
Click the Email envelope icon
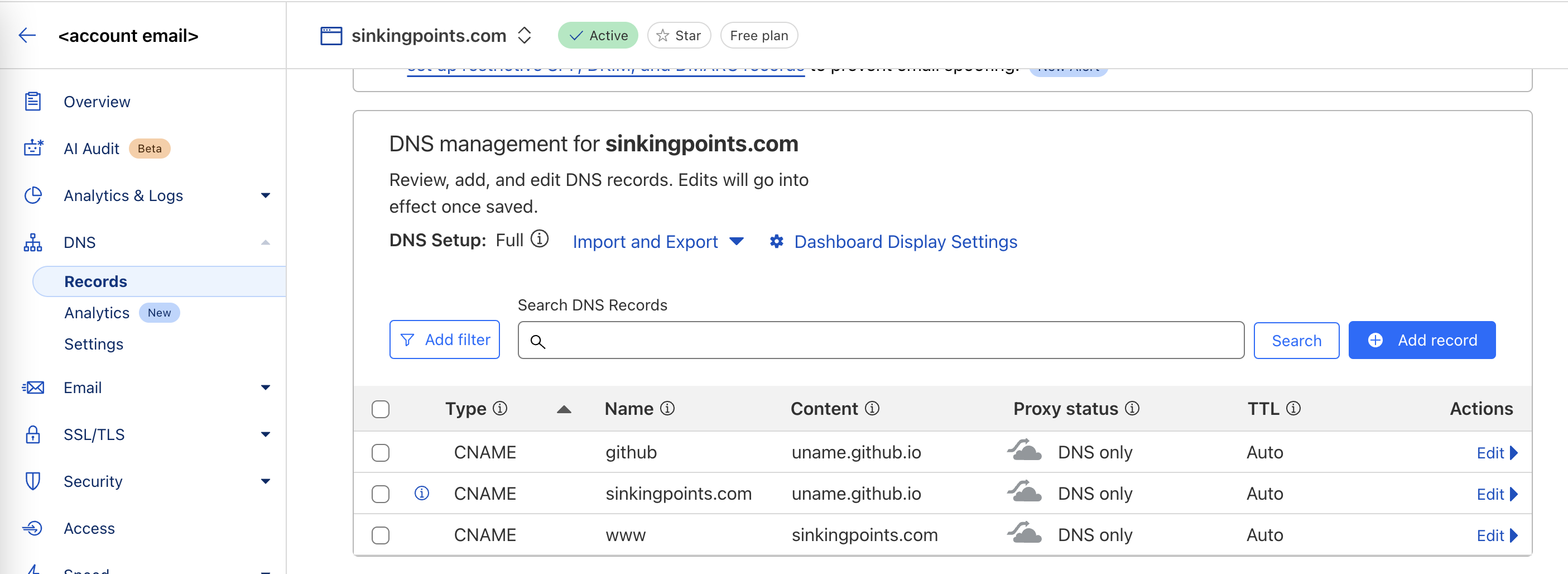pos(33,388)
